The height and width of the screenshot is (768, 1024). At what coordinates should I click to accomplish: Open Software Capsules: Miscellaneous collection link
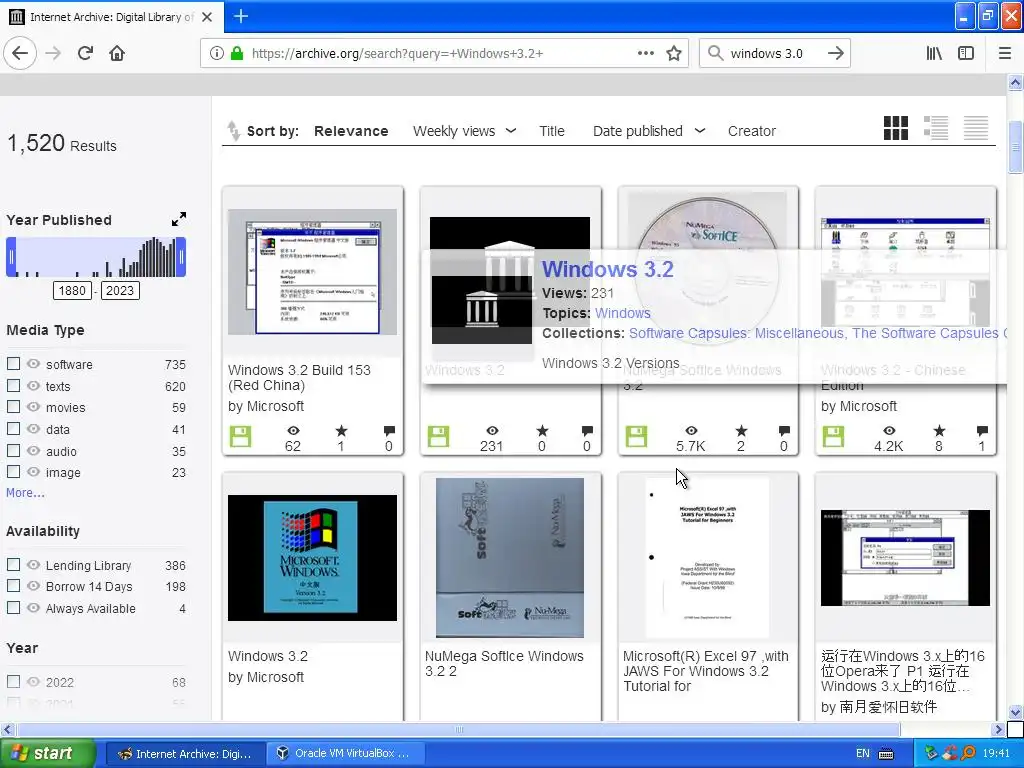coord(736,333)
